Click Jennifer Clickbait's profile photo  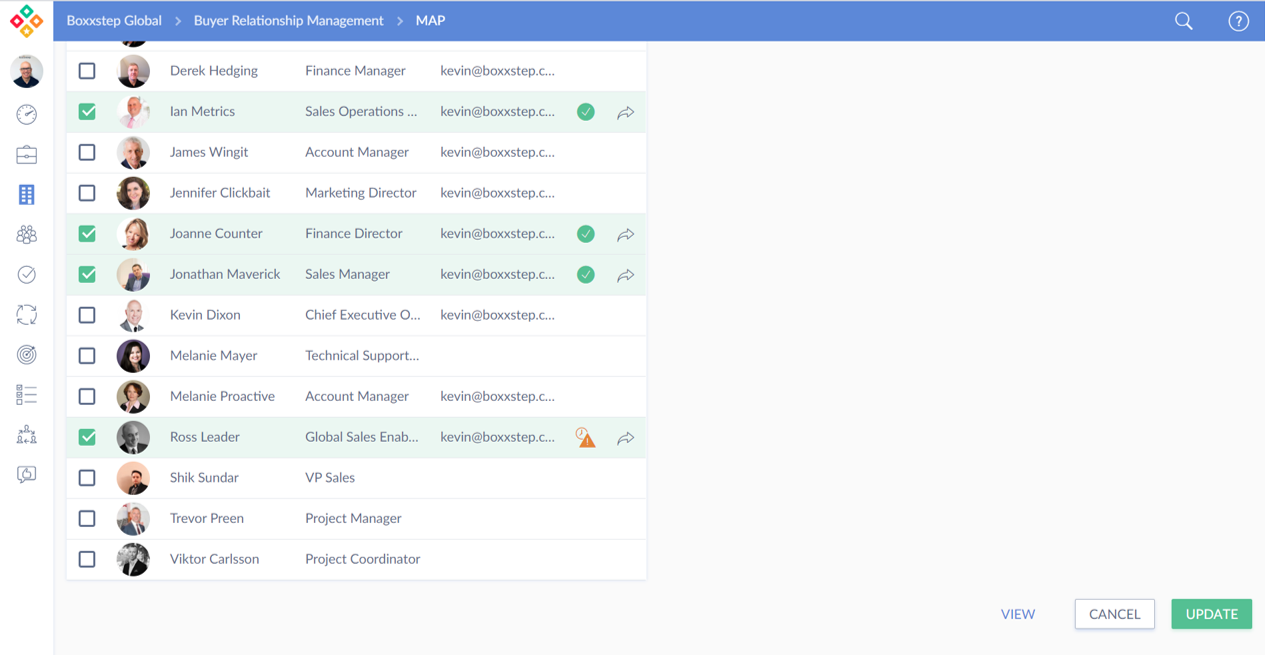coord(133,193)
